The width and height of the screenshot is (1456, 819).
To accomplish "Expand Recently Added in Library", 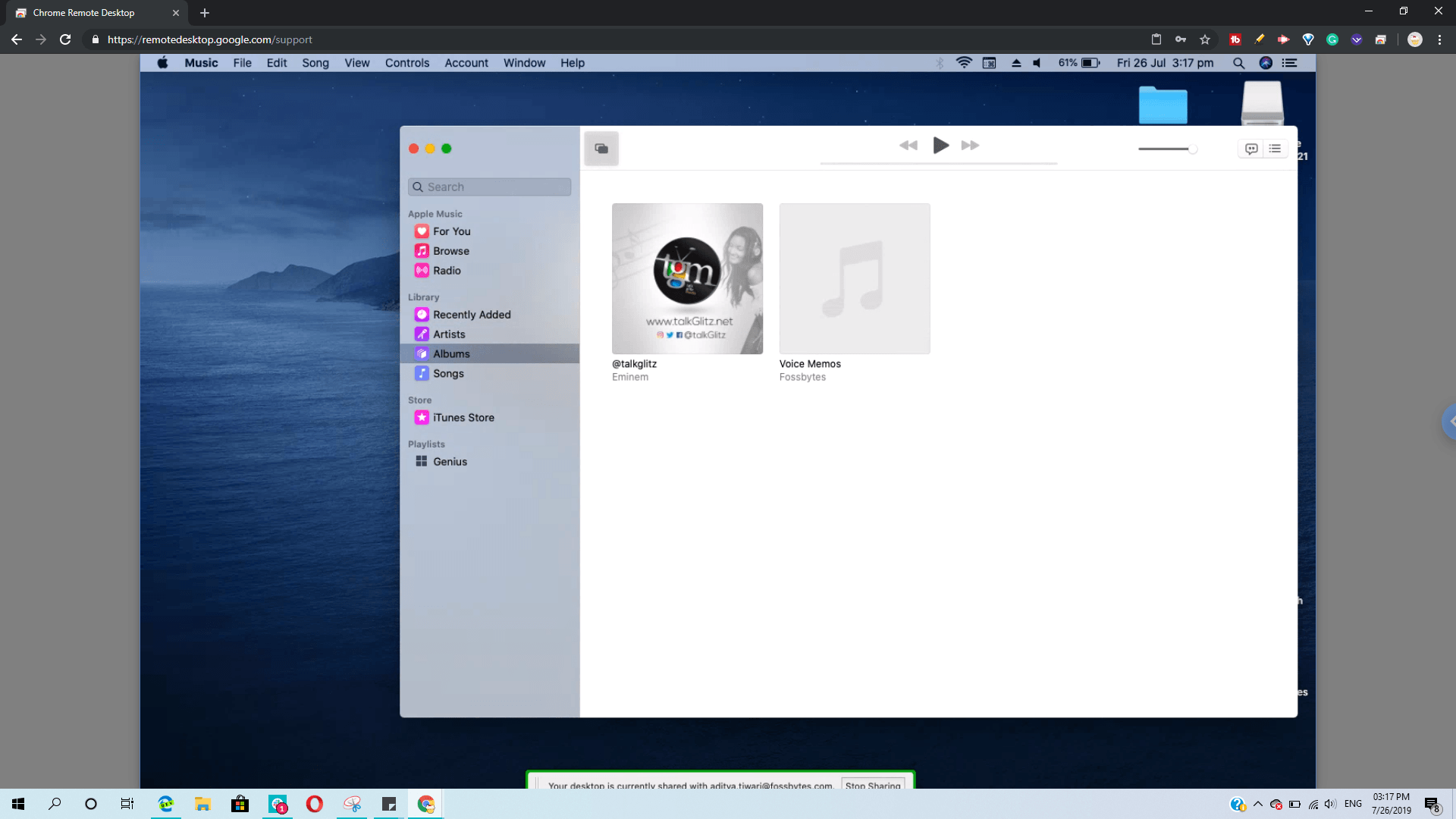I will click(471, 314).
